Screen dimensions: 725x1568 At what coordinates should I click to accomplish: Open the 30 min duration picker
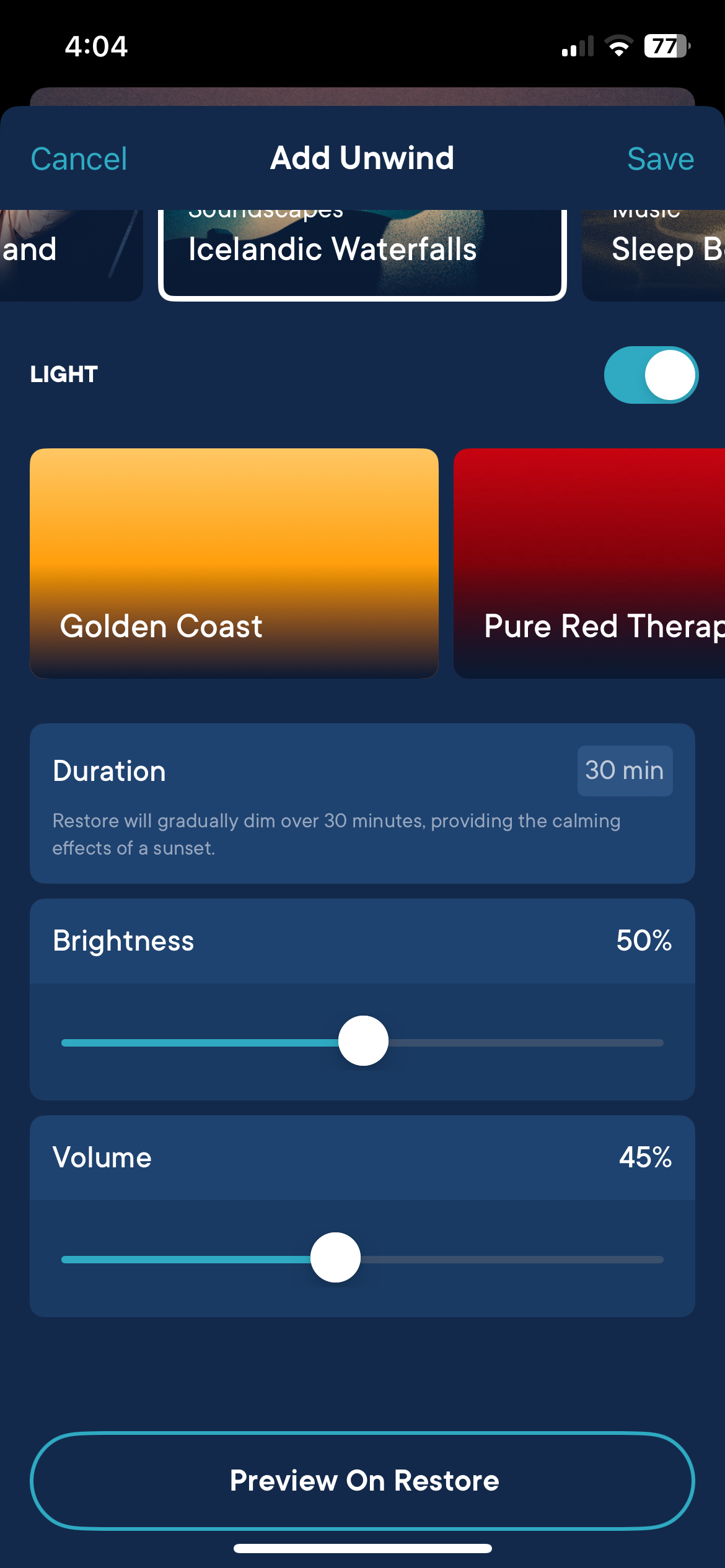coord(625,770)
